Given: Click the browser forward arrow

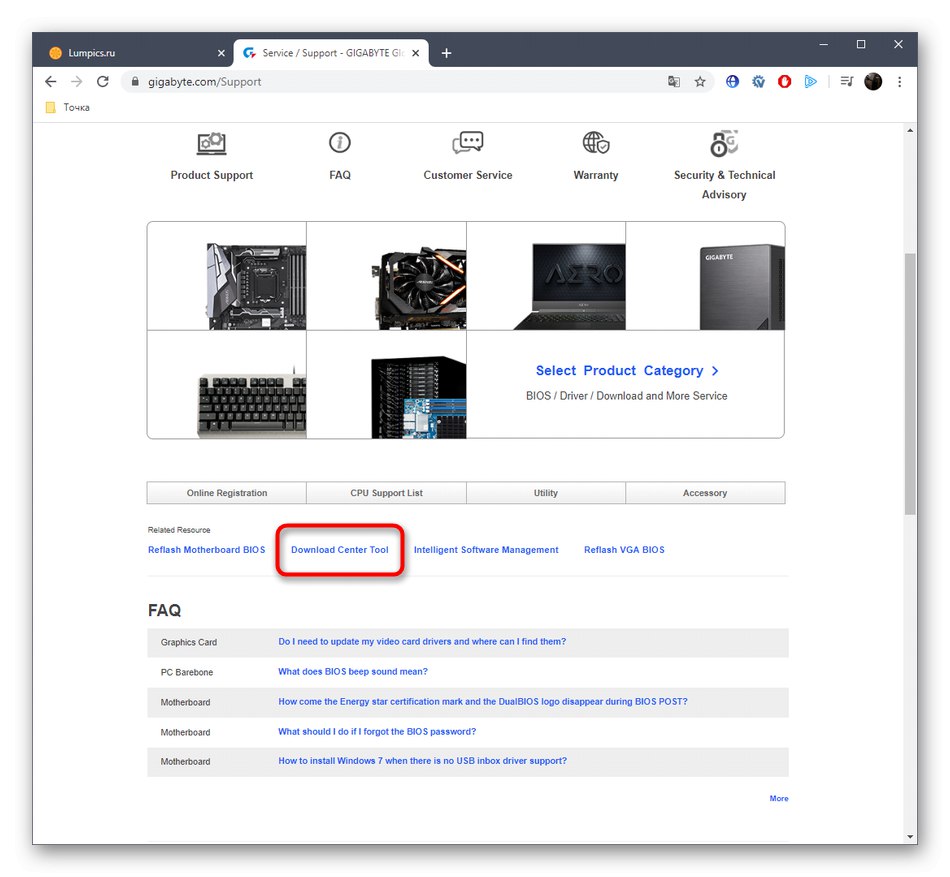Looking at the screenshot, I should point(76,81).
